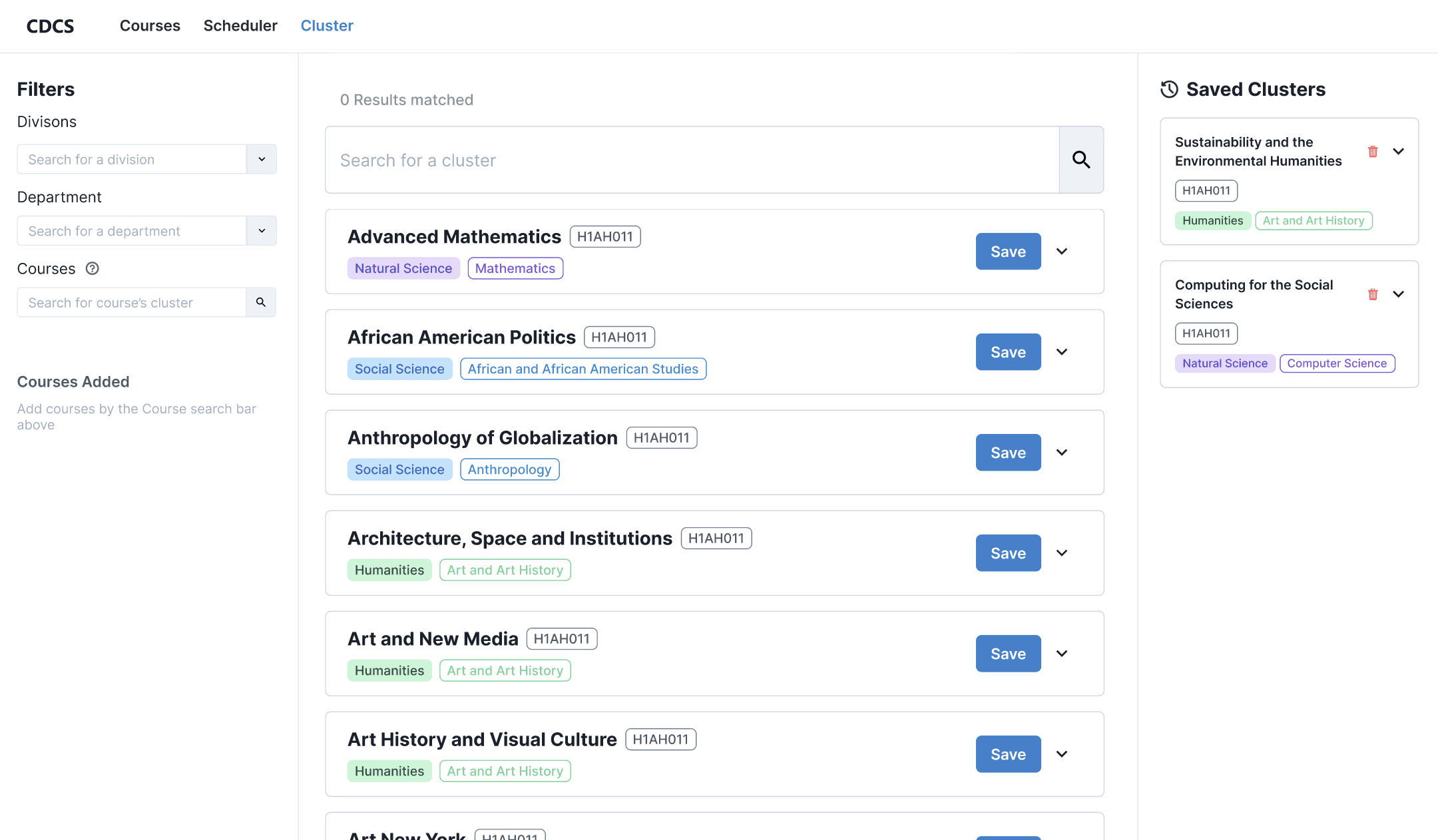Click the Natural Science tag on Advanced Mathematics

point(403,268)
